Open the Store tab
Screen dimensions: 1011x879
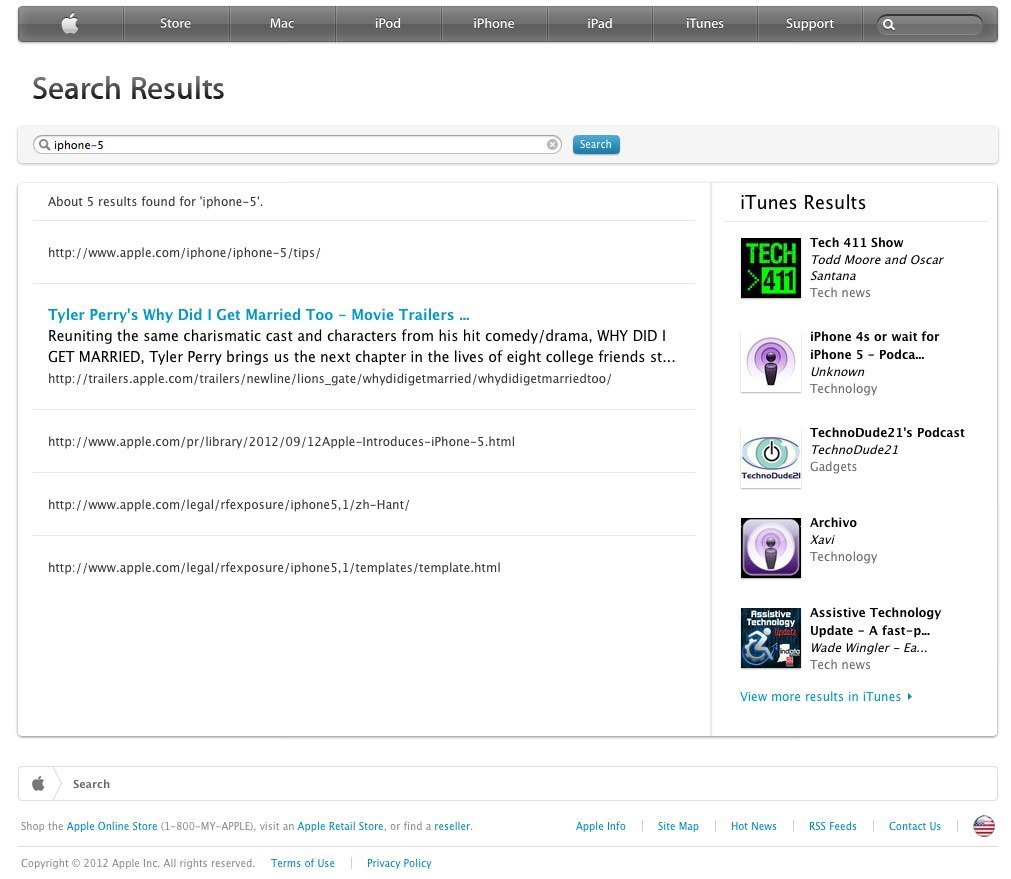(175, 24)
